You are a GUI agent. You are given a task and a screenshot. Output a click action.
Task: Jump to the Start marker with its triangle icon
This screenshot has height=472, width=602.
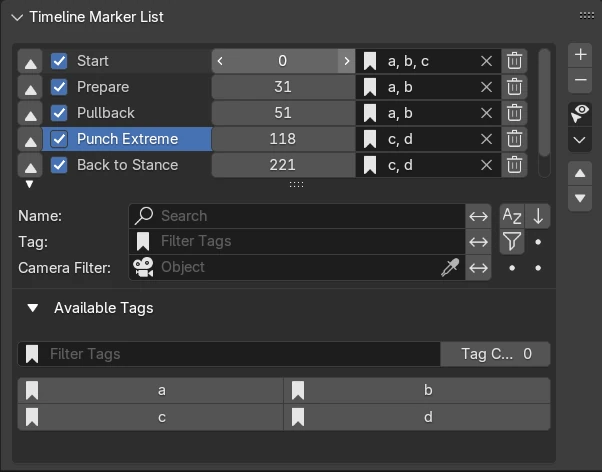[30, 61]
